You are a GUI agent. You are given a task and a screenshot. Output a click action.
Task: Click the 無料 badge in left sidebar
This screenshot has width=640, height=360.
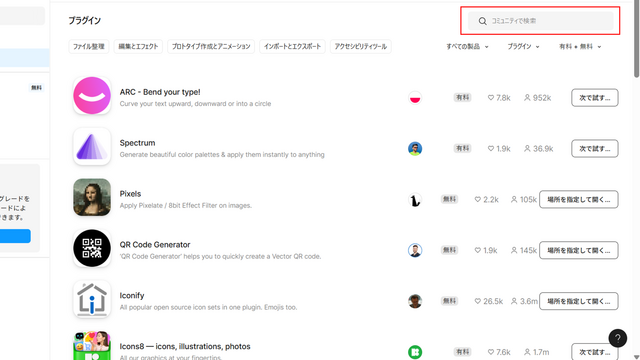(36, 87)
